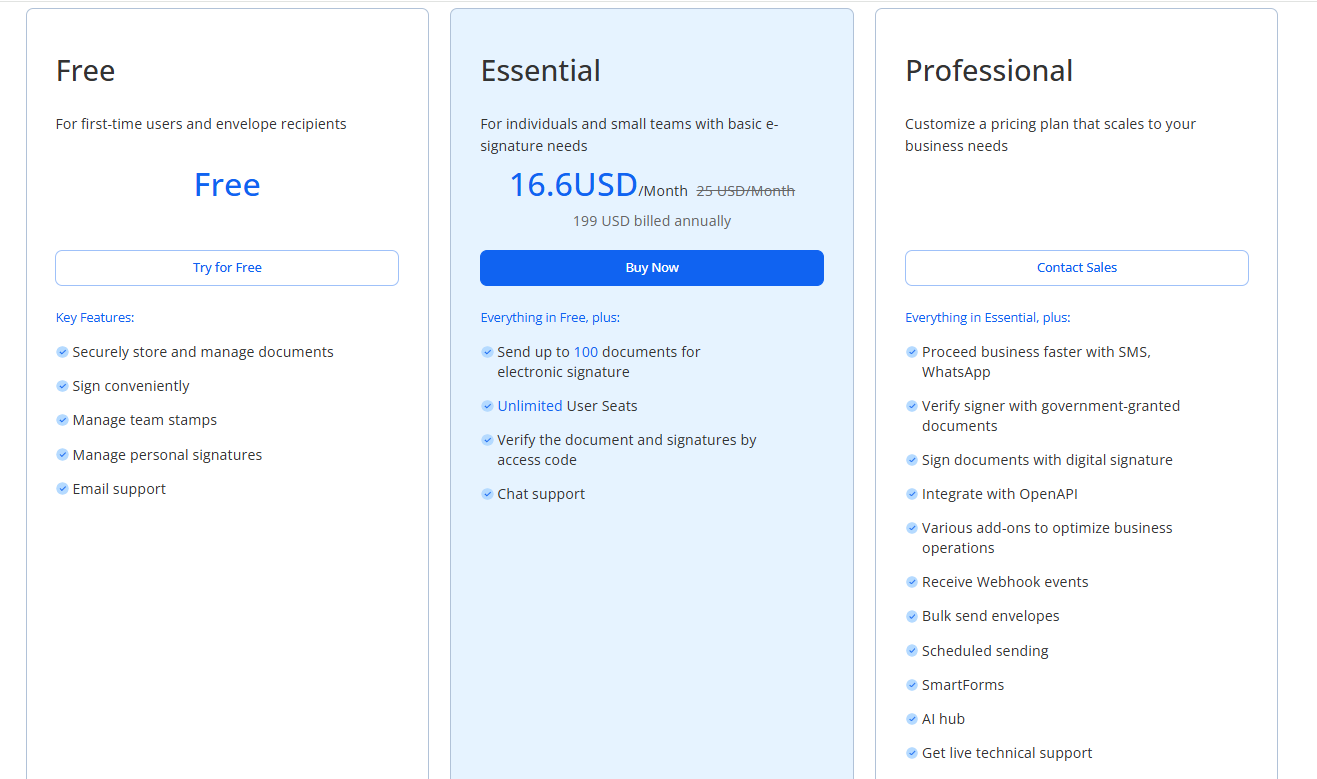The width and height of the screenshot is (1317, 779).
Task: Click checkmark icon beside Manage team stamps
Action: (62, 420)
